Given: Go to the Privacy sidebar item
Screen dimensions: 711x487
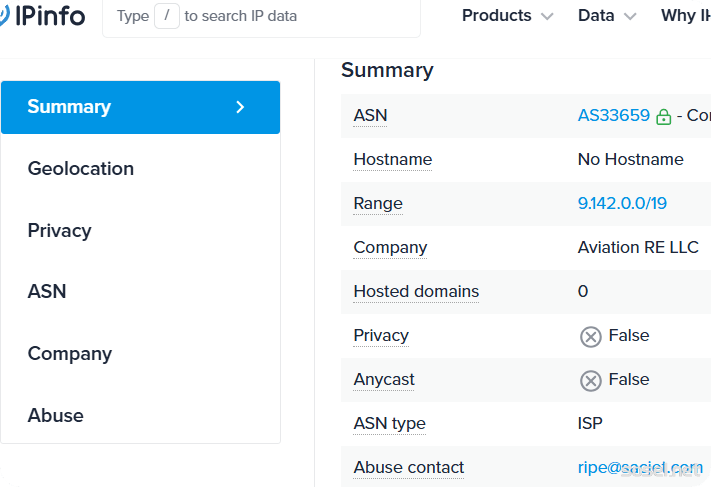Looking at the screenshot, I should (x=60, y=231).
